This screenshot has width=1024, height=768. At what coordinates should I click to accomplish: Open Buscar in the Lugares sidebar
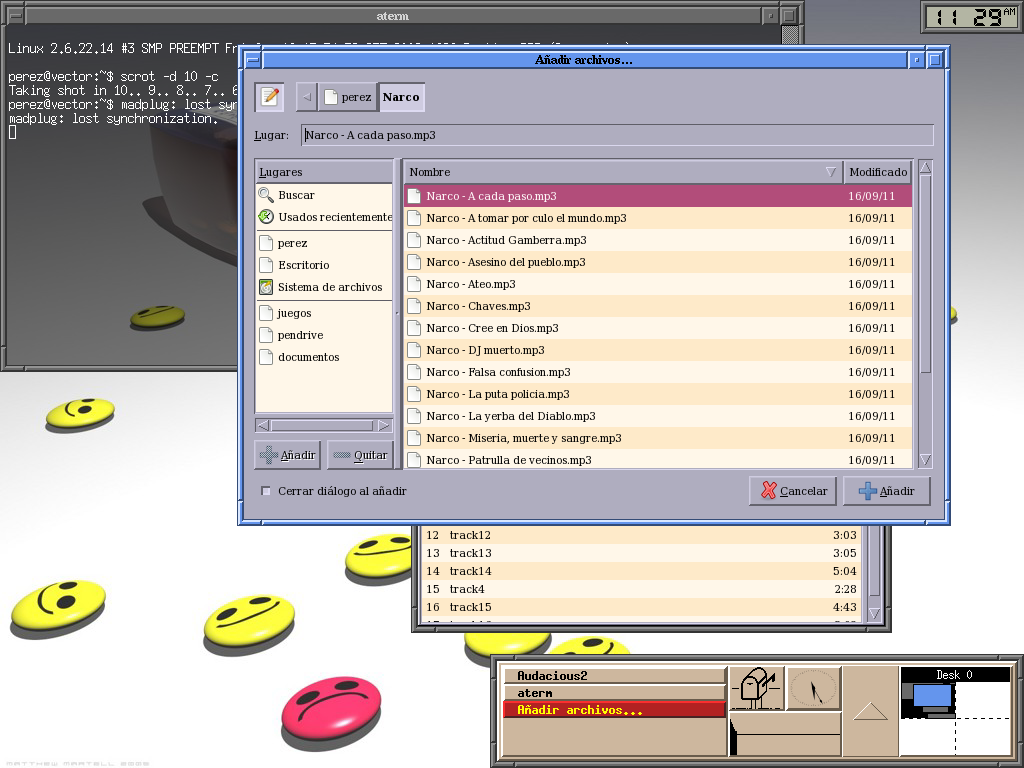[324, 195]
